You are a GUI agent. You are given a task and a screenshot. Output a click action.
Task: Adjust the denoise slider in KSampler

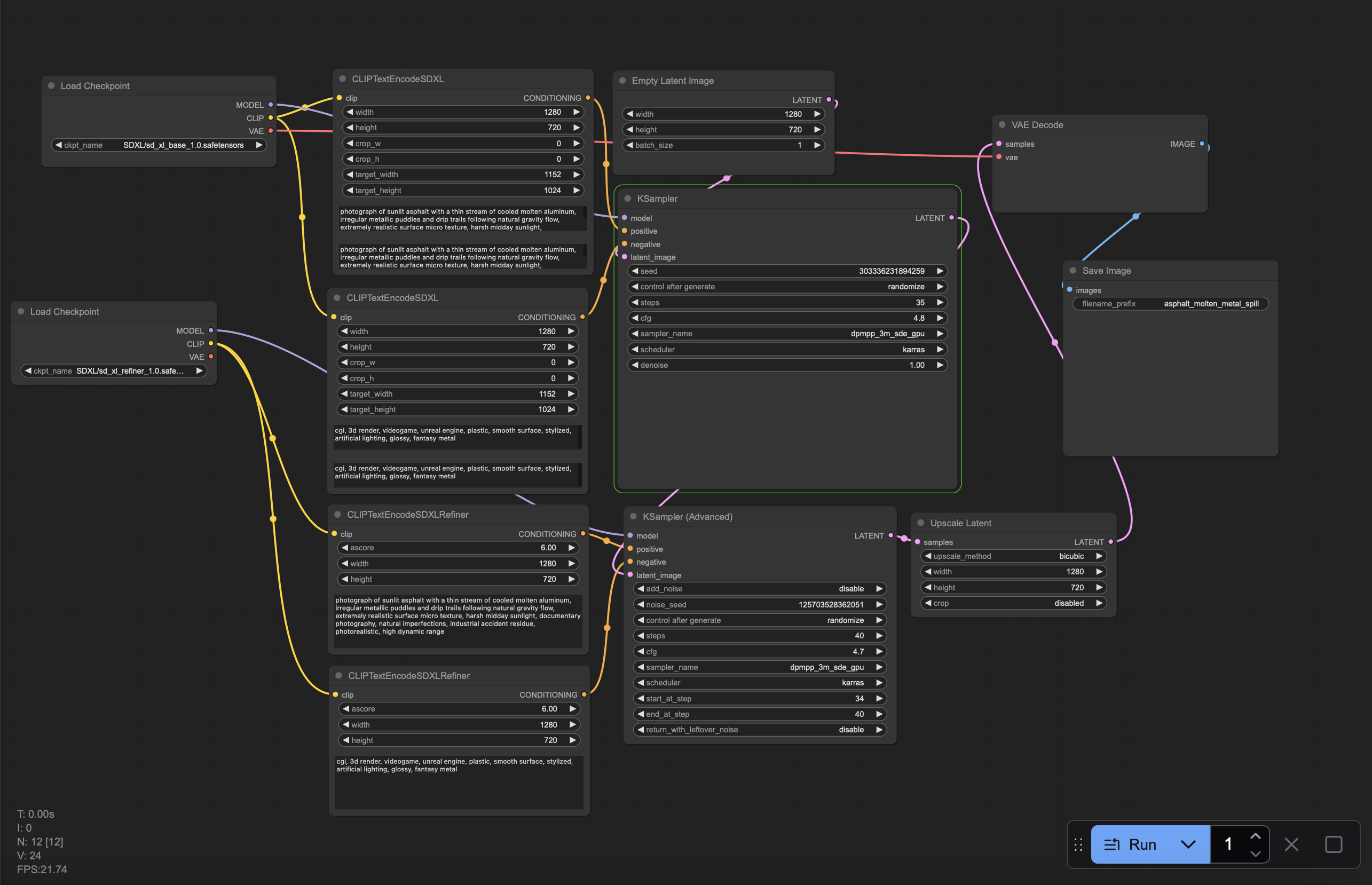787,365
